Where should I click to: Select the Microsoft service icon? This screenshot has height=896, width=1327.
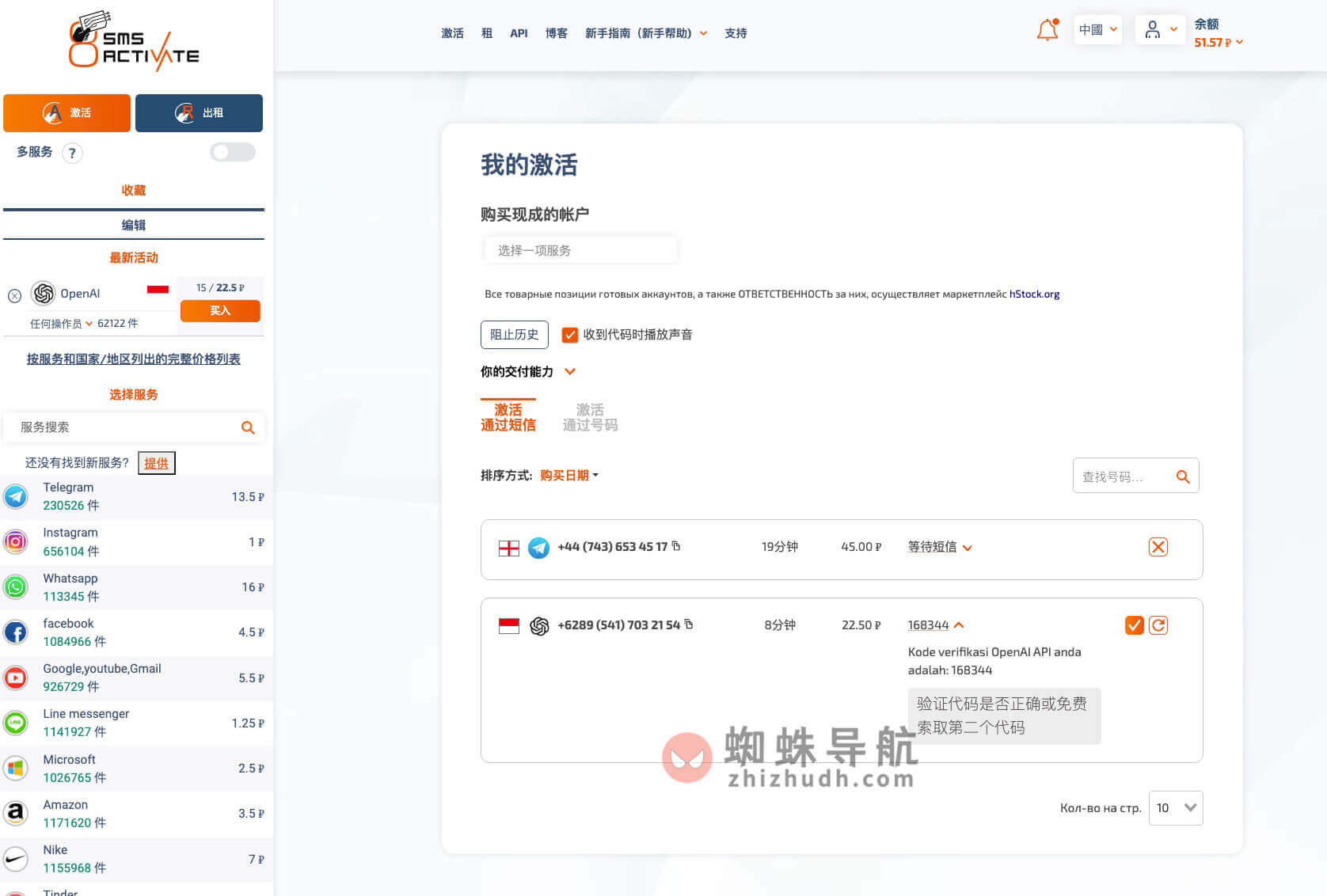point(16,768)
